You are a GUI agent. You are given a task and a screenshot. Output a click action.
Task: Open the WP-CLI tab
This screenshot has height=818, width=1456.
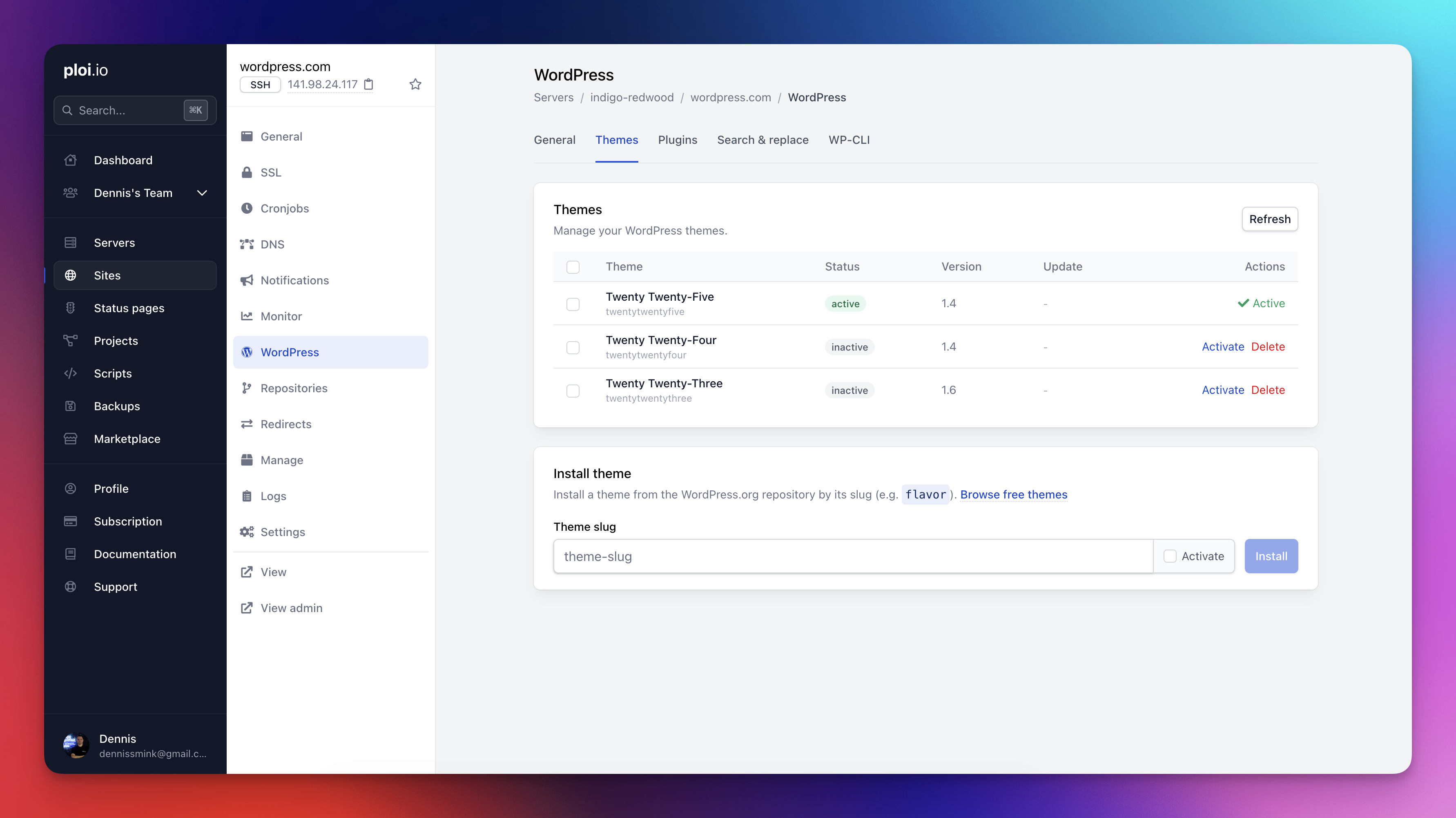click(x=848, y=140)
